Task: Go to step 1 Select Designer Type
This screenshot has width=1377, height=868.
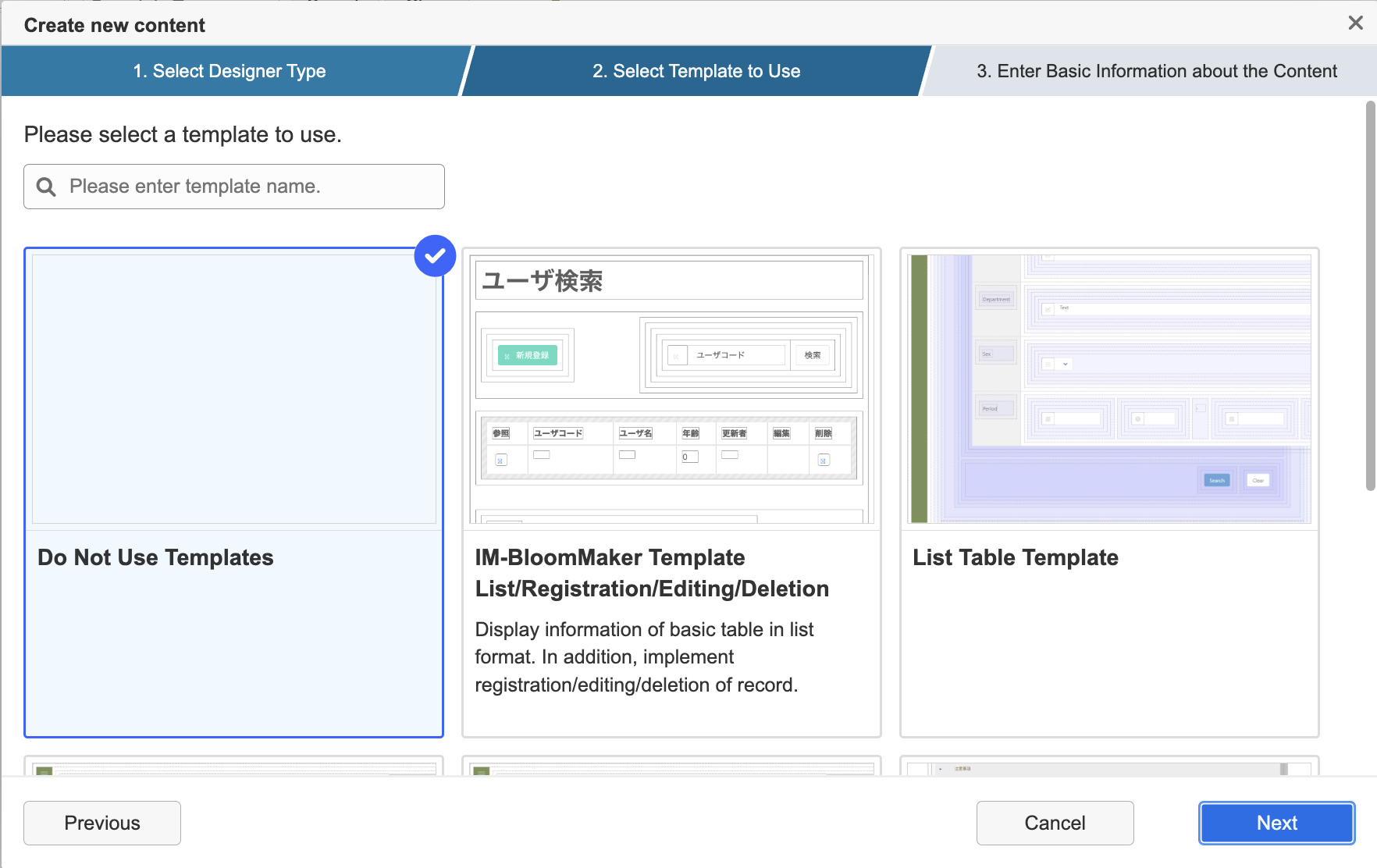Action: point(229,71)
